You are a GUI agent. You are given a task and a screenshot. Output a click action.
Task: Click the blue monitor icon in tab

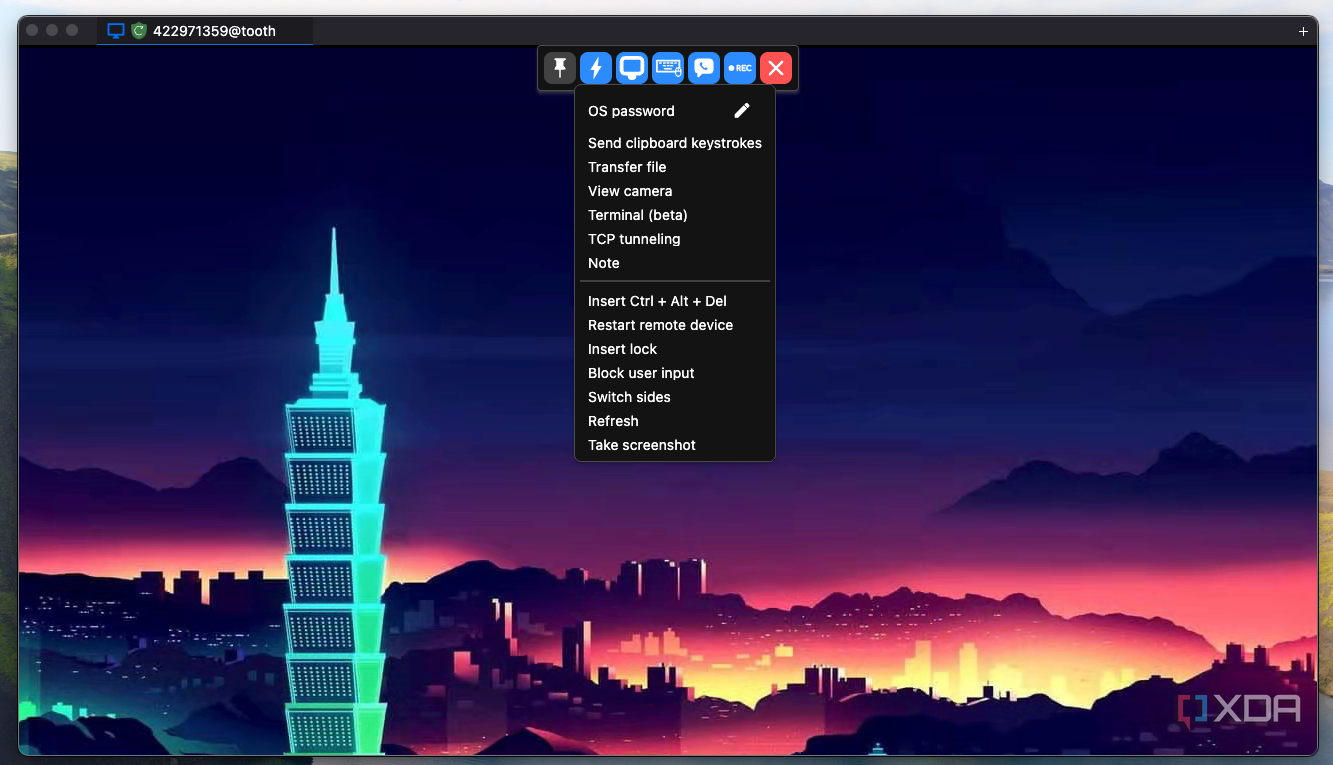coord(116,31)
